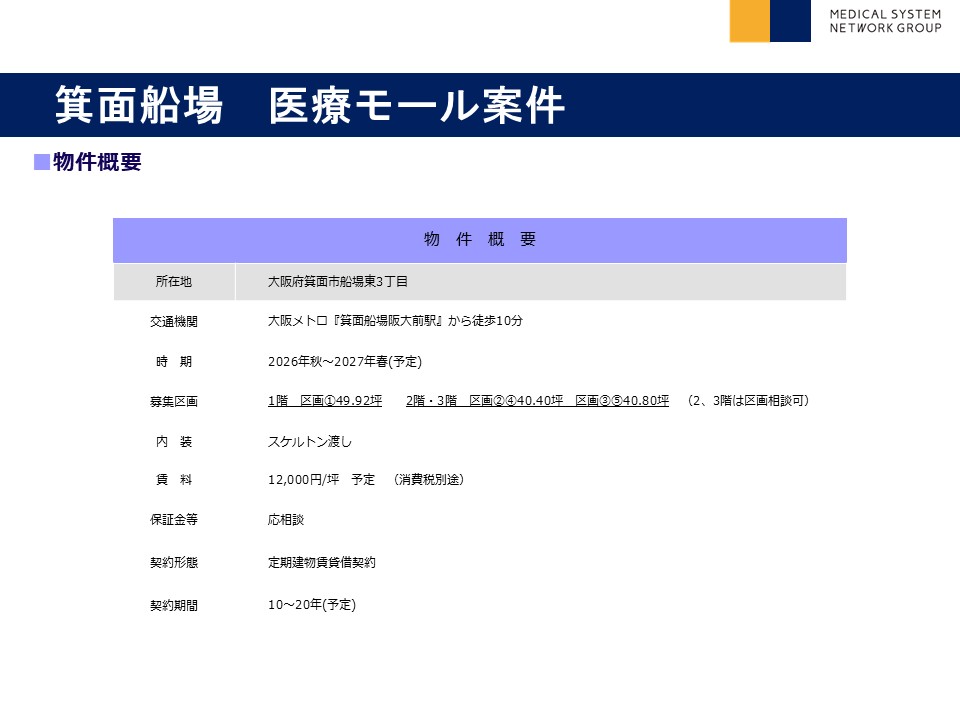Click the MEDICAL SYSTEM NETWORK GROUP text
This screenshot has height=720, width=960.
pyautogui.click(x=885, y=21)
